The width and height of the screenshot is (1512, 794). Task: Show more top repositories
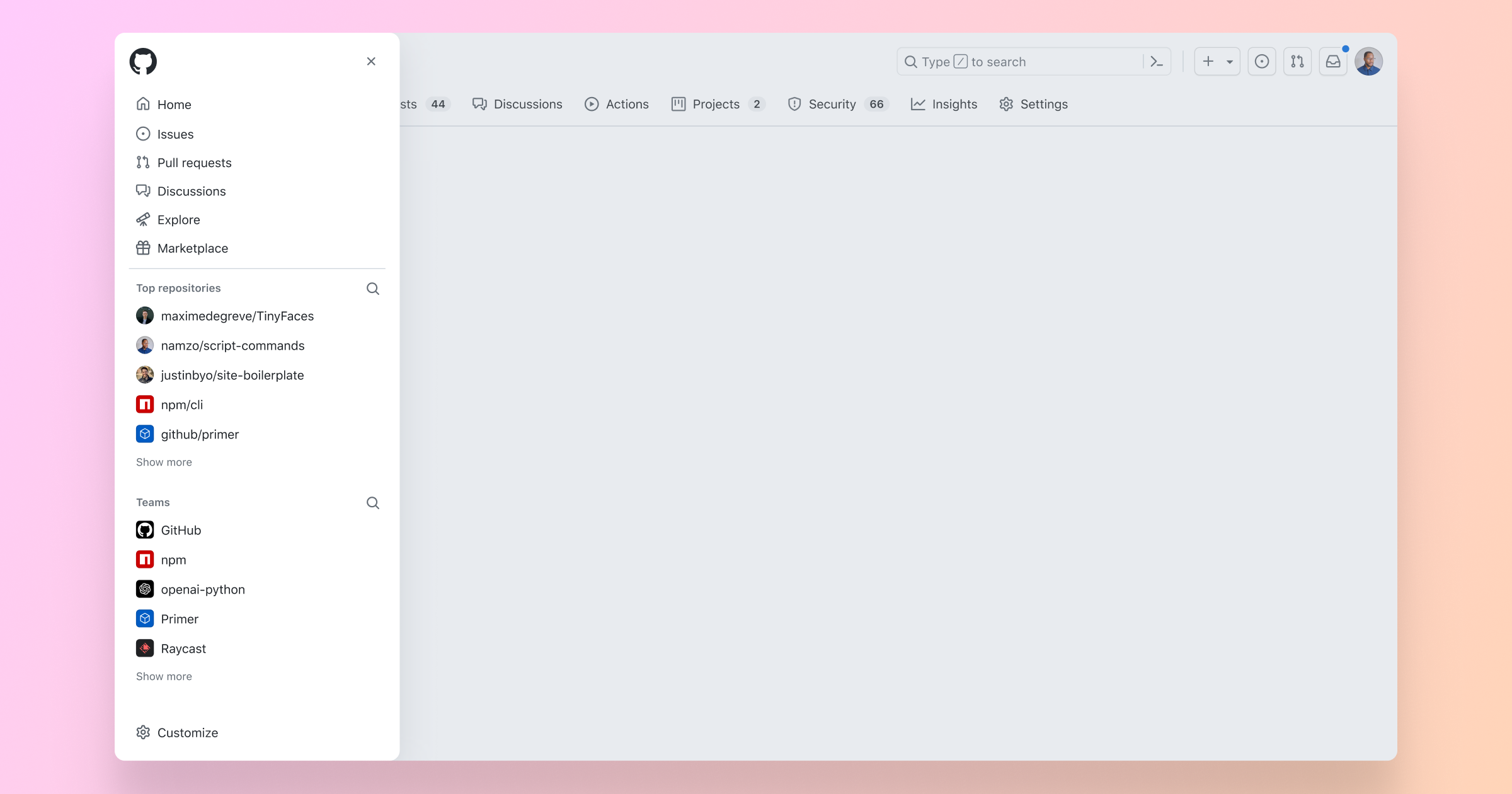tap(164, 462)
